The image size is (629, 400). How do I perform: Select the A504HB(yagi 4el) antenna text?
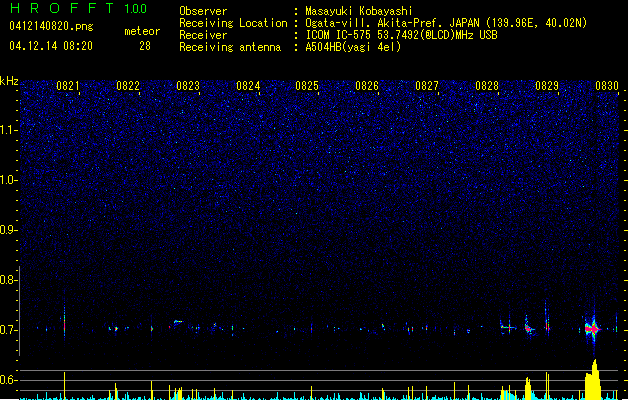click(353, 47)
